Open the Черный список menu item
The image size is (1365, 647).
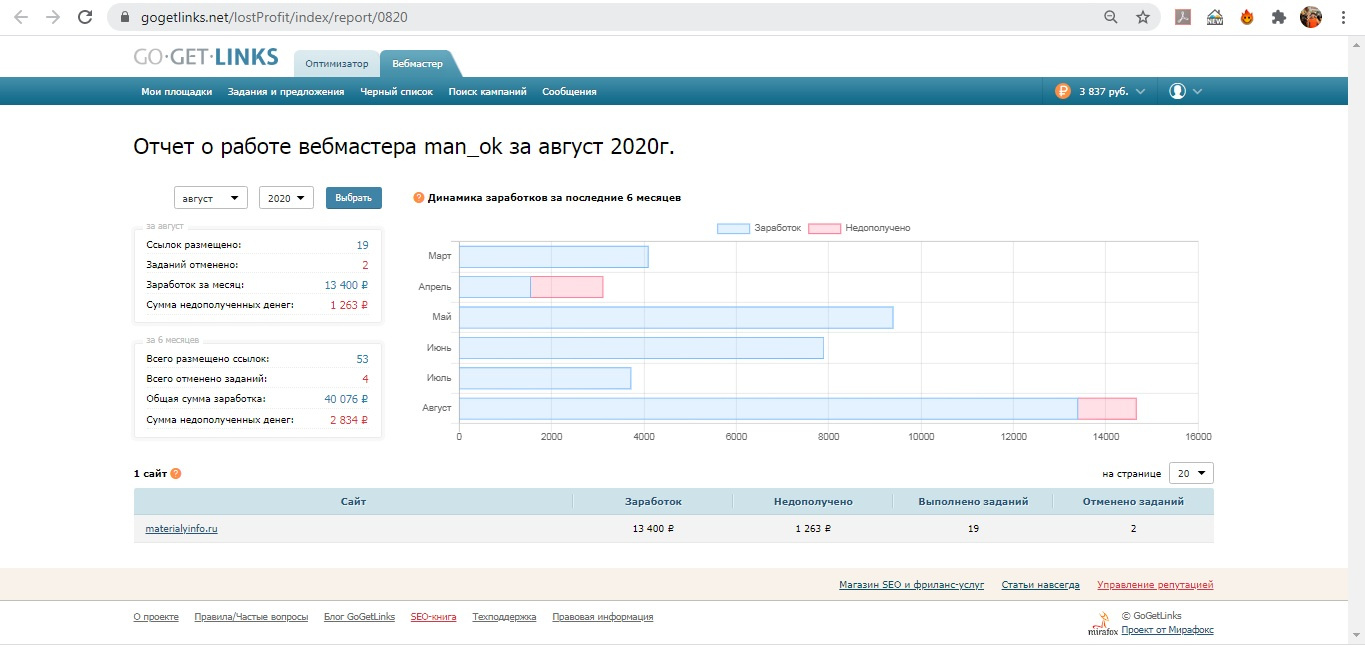coord(396,91)
